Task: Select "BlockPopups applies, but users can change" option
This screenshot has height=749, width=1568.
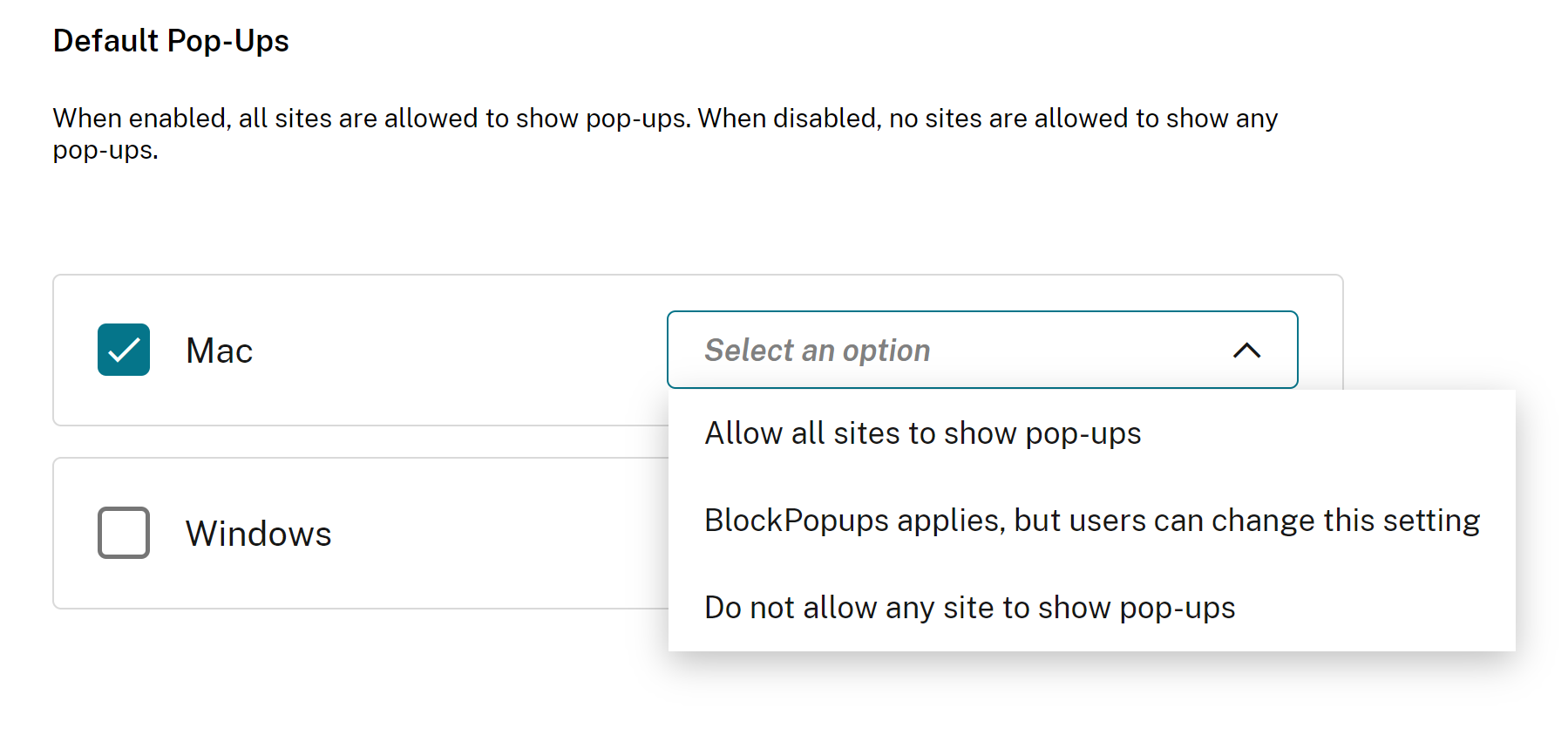Action: click(x=1091, y=521)
